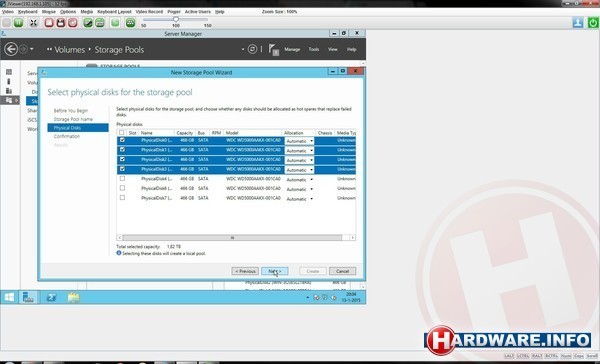The image size is (600, 364).
Task: Expand Allocation dropdown for PhysicalDisk7
Action: point(299,199)
